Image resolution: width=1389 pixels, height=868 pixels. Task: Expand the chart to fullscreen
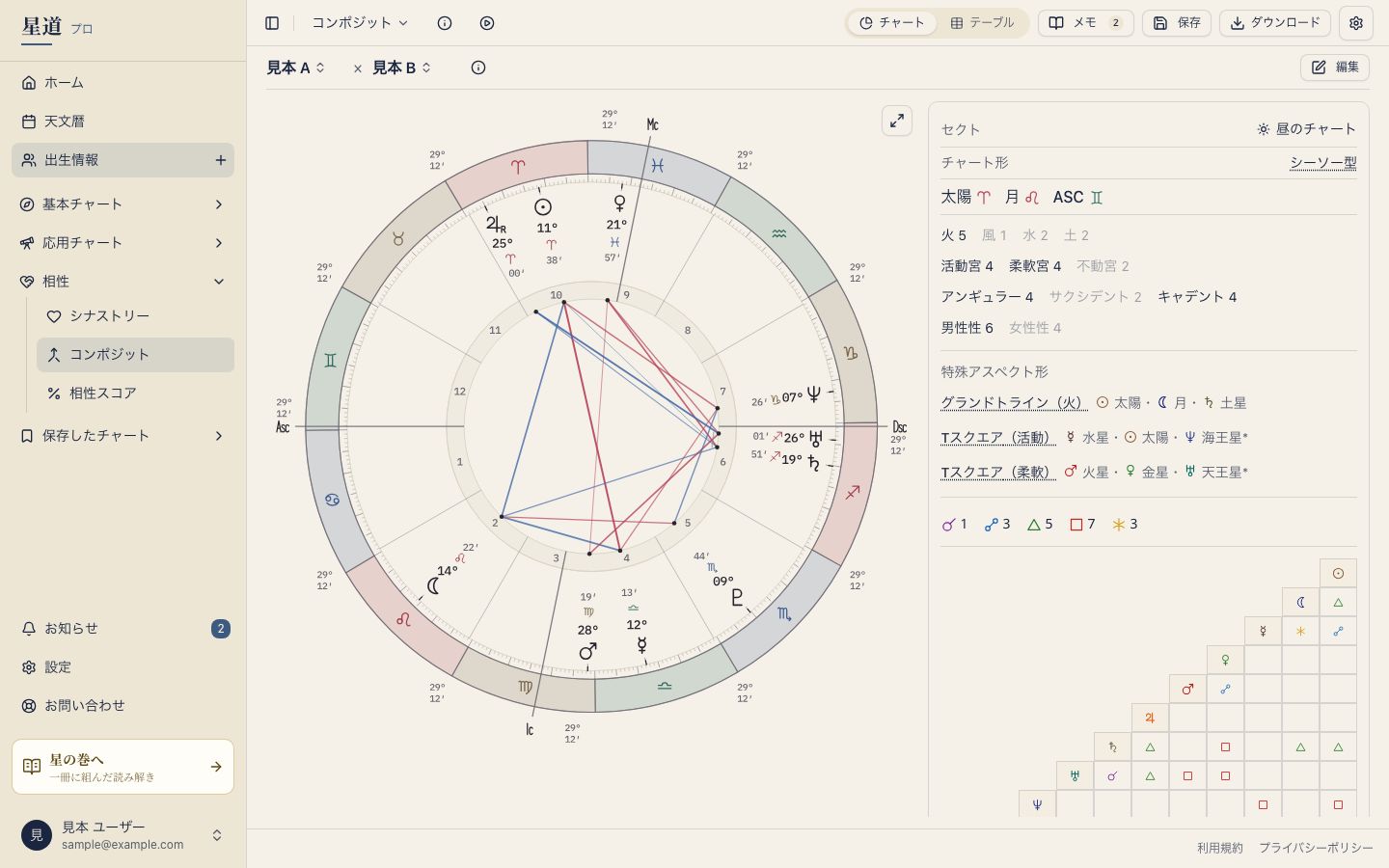[x=897, y=121]
